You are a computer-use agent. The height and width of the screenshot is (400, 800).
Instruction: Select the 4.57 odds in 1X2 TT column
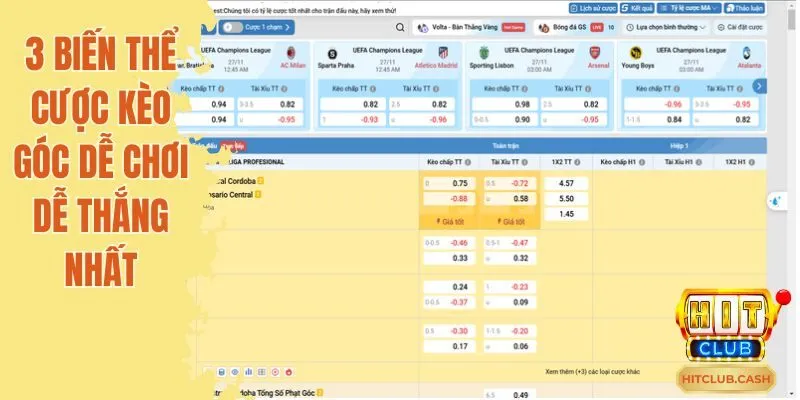coord(566,183)
